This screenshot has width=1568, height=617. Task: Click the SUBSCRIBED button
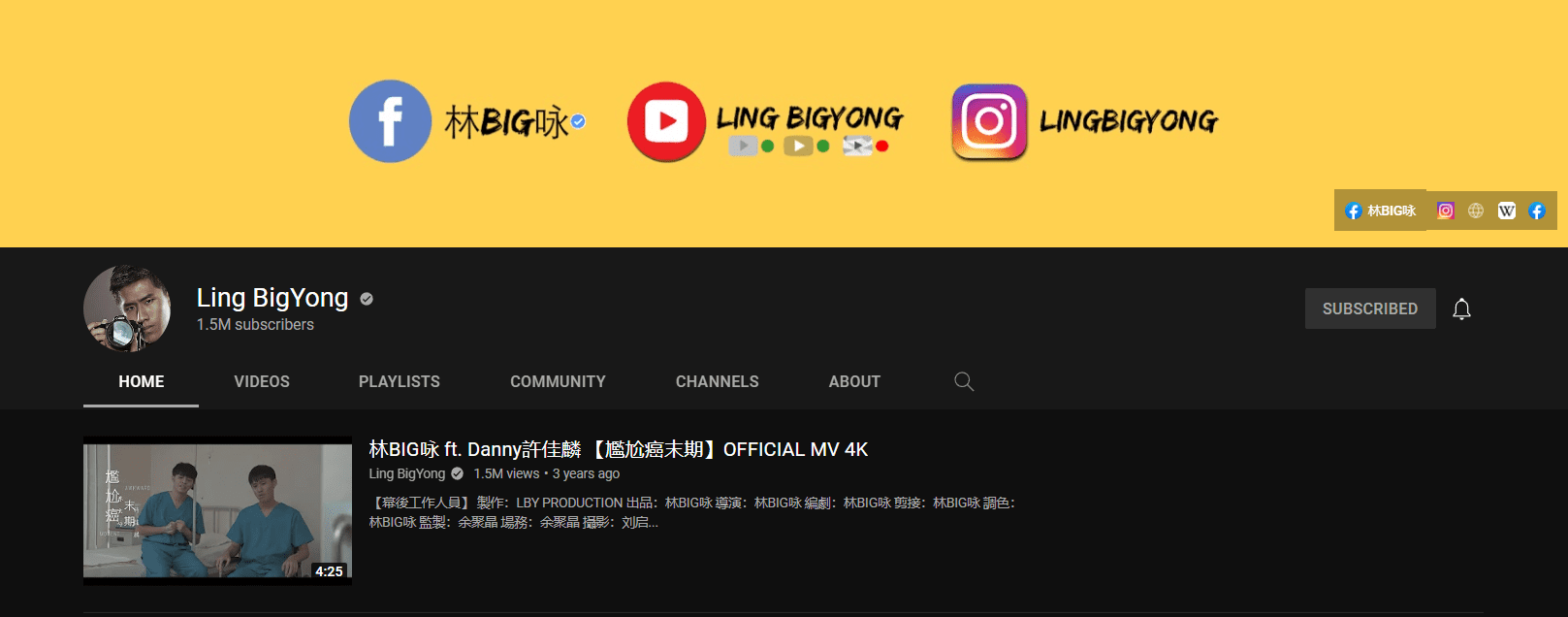1370,308
